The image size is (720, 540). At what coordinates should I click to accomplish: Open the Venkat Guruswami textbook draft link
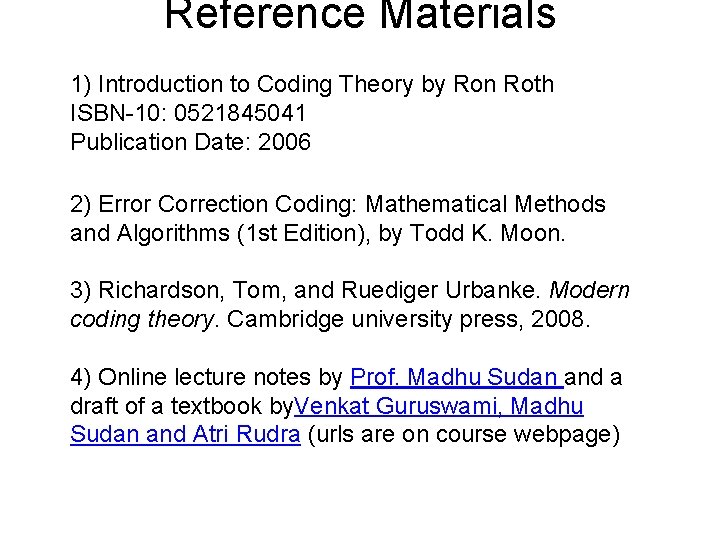coord(440,406)
